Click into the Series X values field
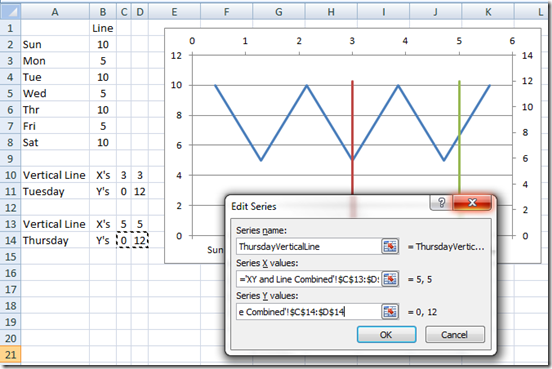Screen dimensions: 552x369 [309, 279]
